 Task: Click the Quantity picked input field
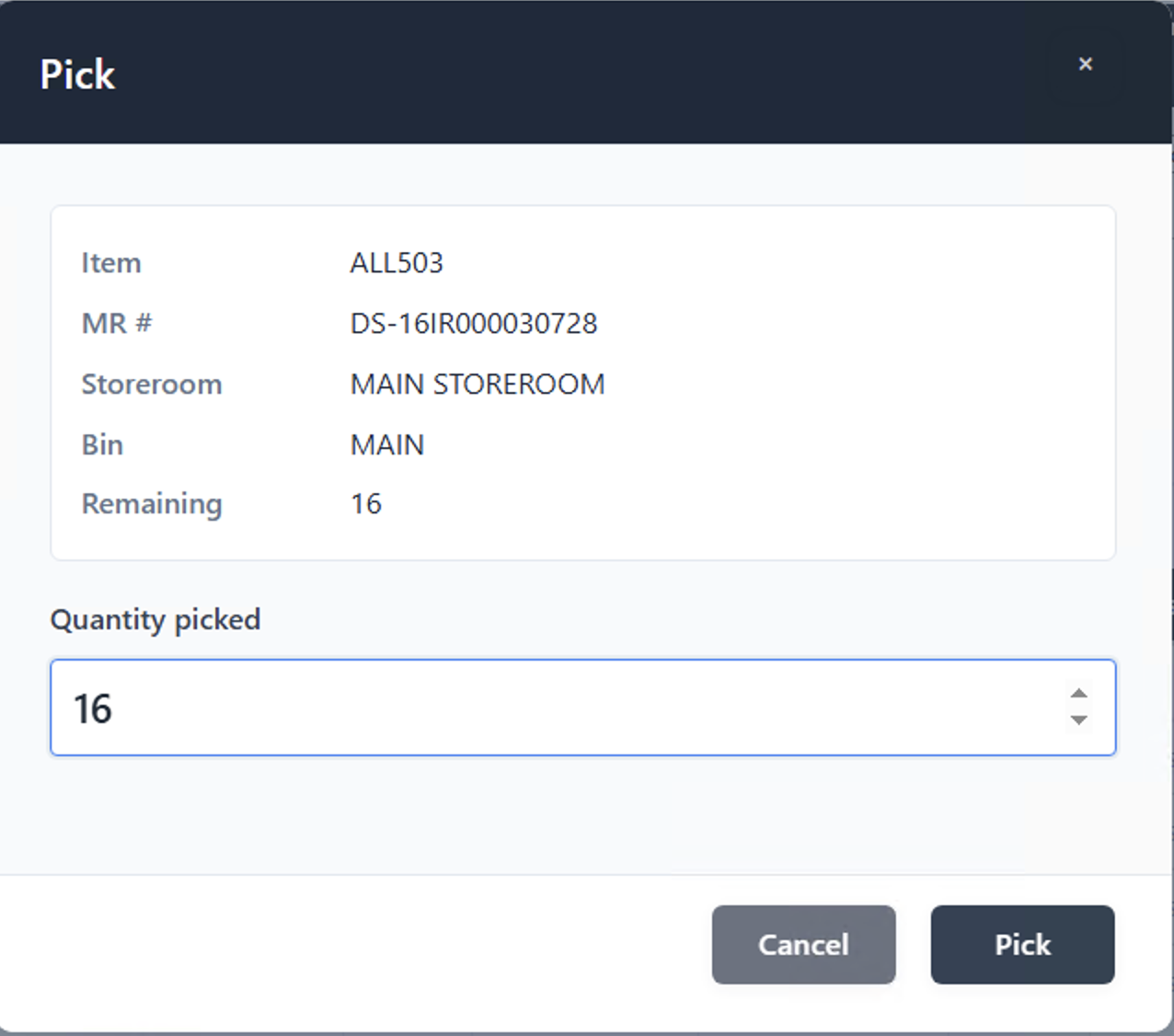tap(582, 708)
